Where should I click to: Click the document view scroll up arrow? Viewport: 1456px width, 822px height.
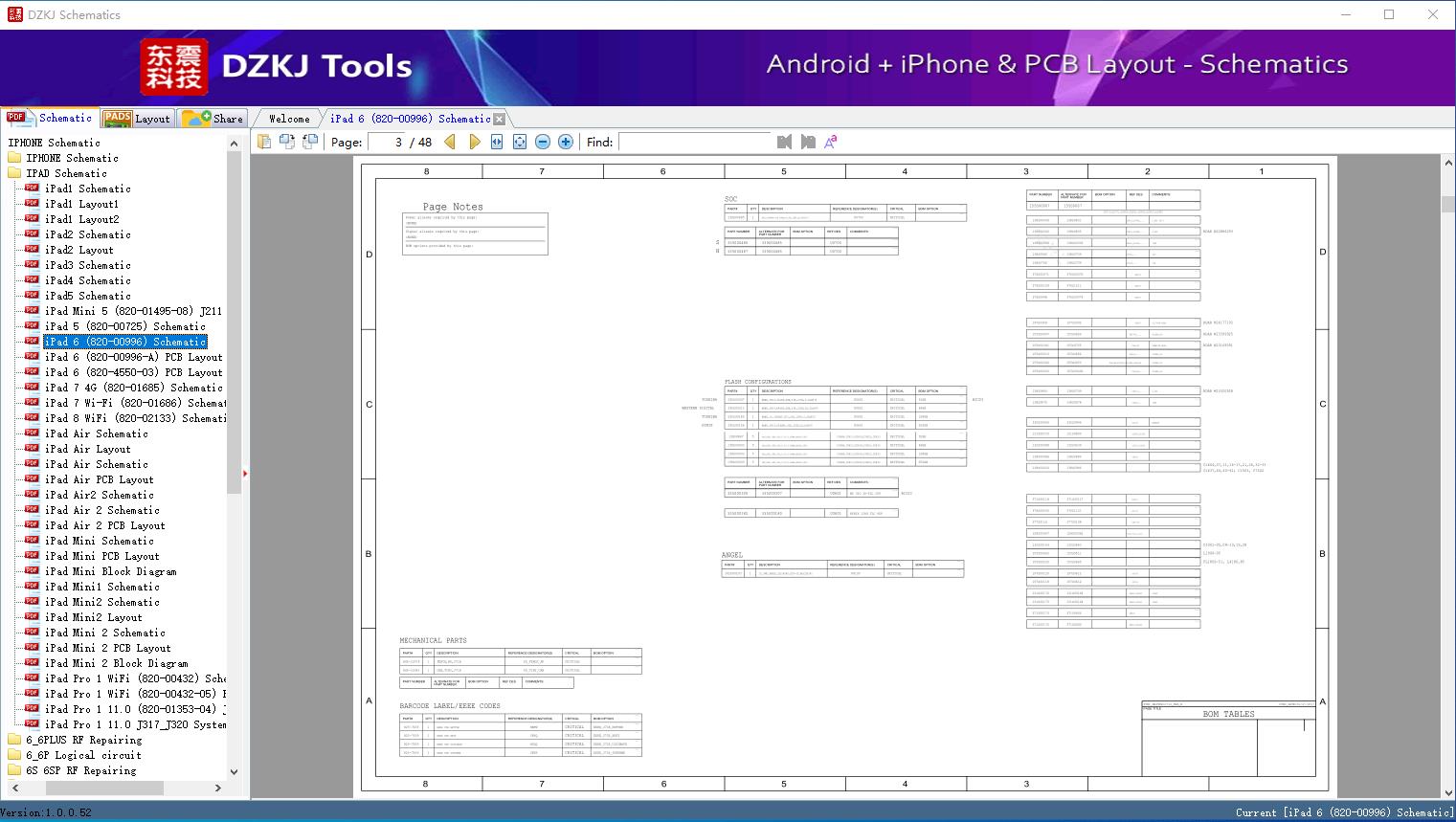click(x=1447, y=164)
